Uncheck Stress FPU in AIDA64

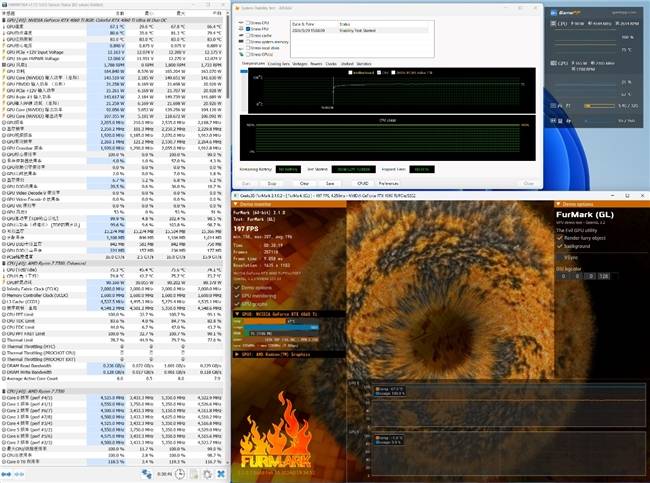(248, 29)
